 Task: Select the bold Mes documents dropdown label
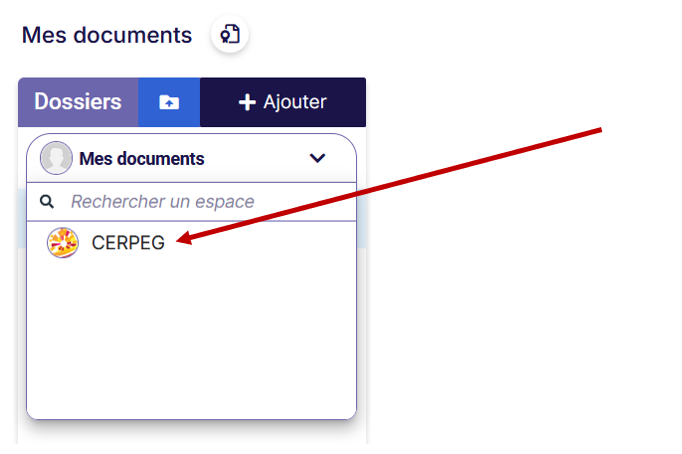(142, 159)
